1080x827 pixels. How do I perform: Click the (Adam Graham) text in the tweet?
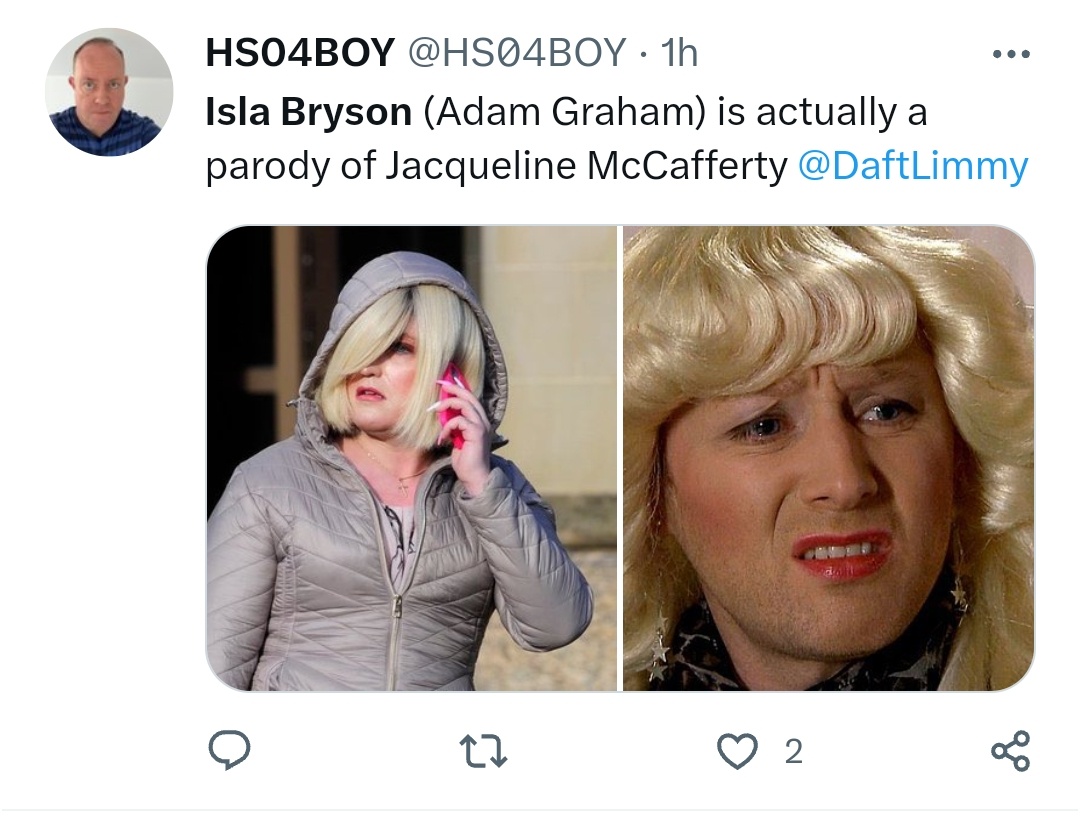pyautogui.click(x=565, y=112)
